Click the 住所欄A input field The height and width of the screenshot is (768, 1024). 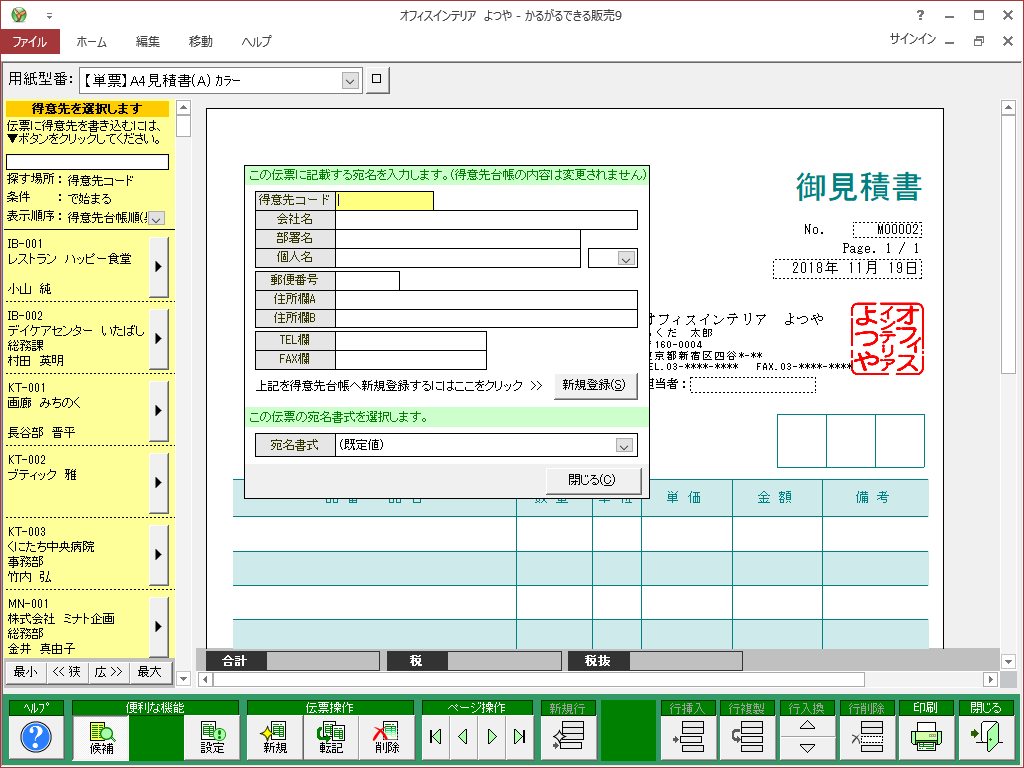[x=487, y=300]
